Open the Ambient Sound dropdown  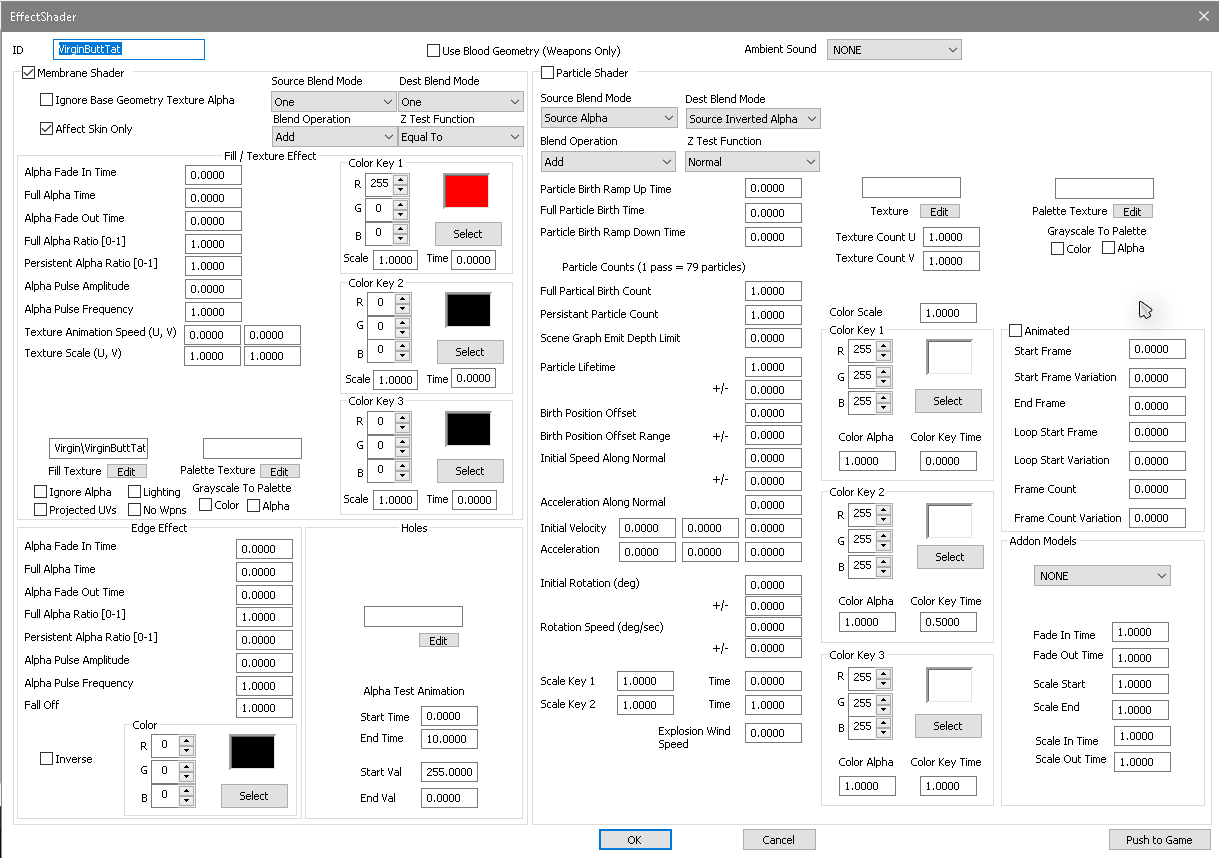893,50
